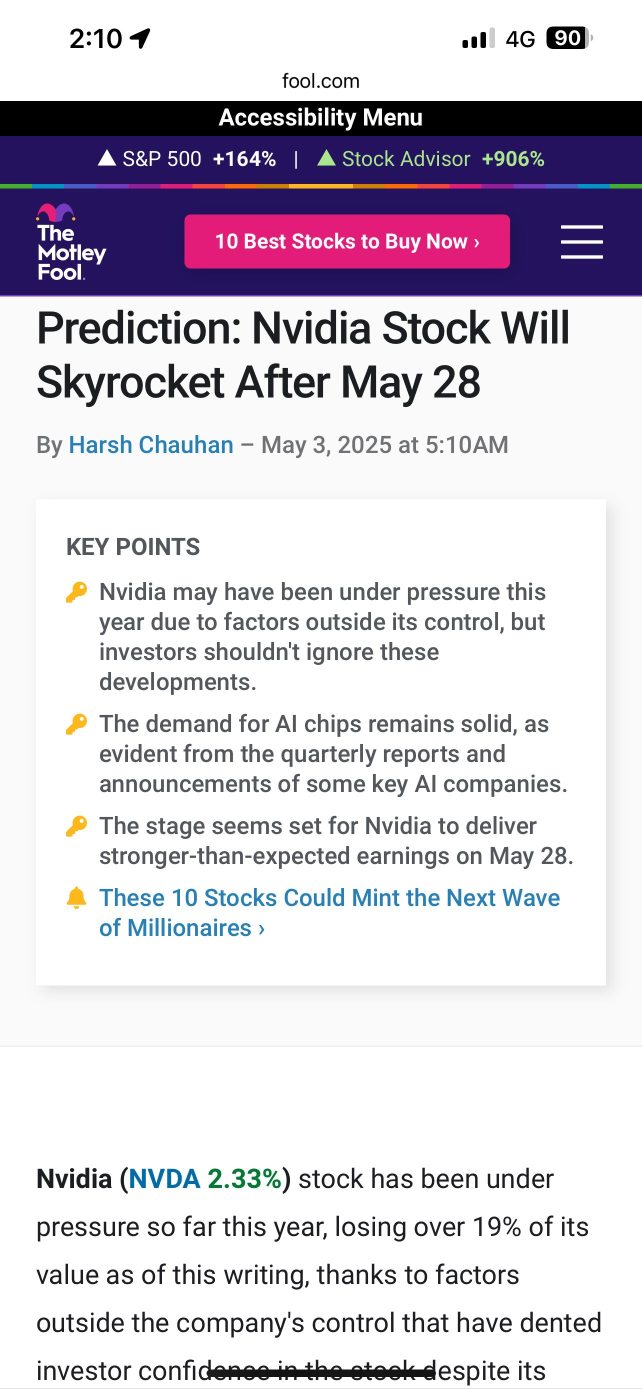Tap the white S&P 500 triangle icon
The height and width of the screenshot is (1389, 642).
coord(107,158)
